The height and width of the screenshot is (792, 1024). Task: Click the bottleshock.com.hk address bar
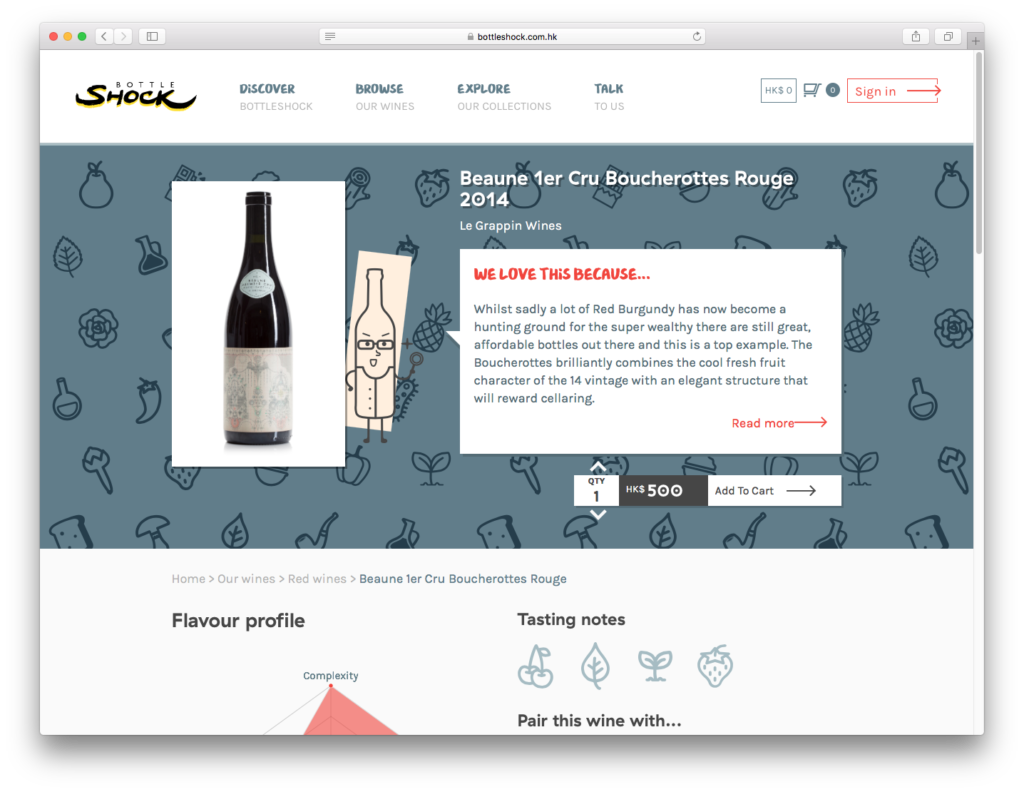[x=512, y=37]
